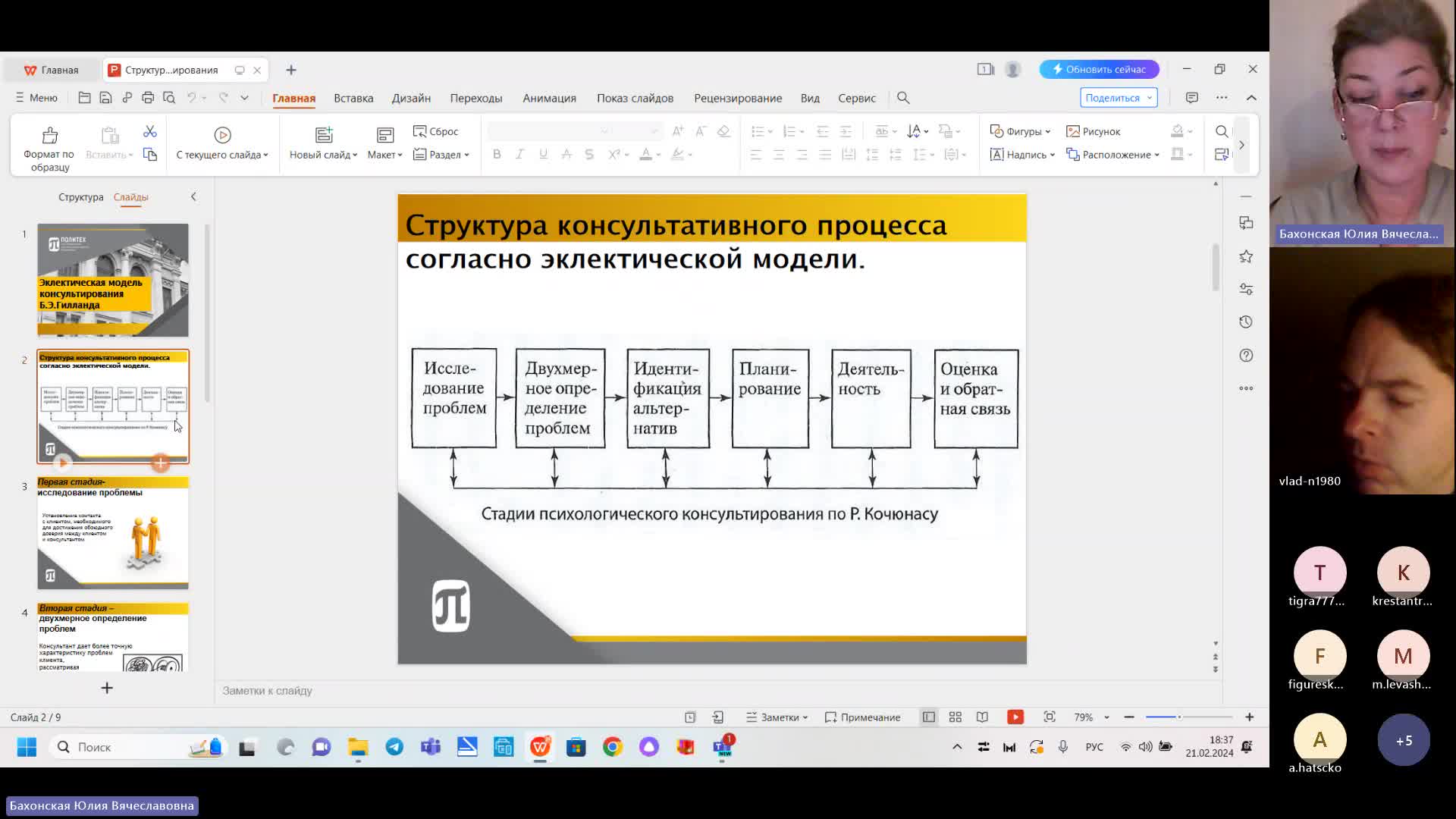Click Text direction icon in ribbon
This screenshot has width=1456, height=819.
pyautogui.click(x=918, y=131)
